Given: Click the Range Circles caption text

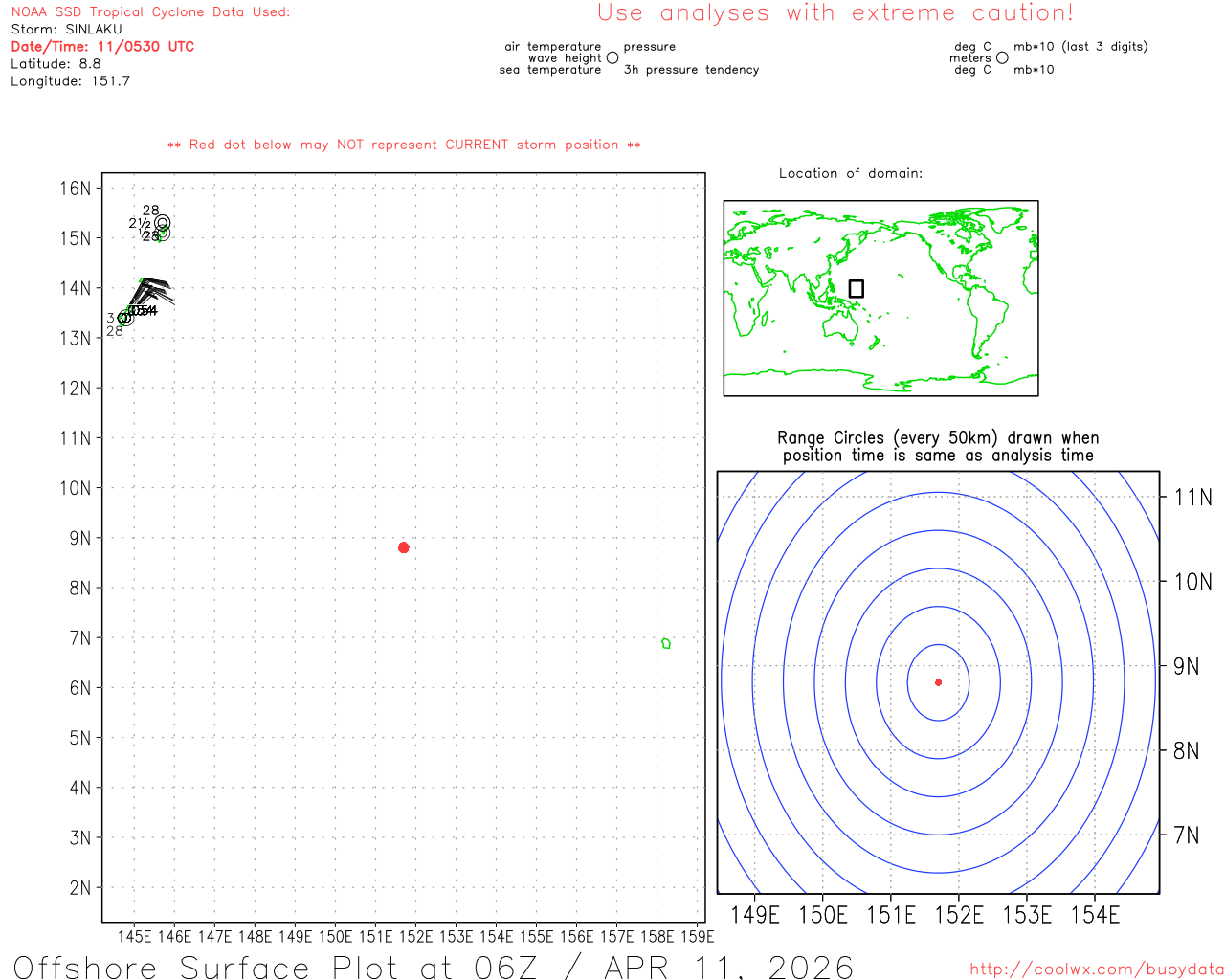Looking at the screenshot, I should click(x=938, y=447).
